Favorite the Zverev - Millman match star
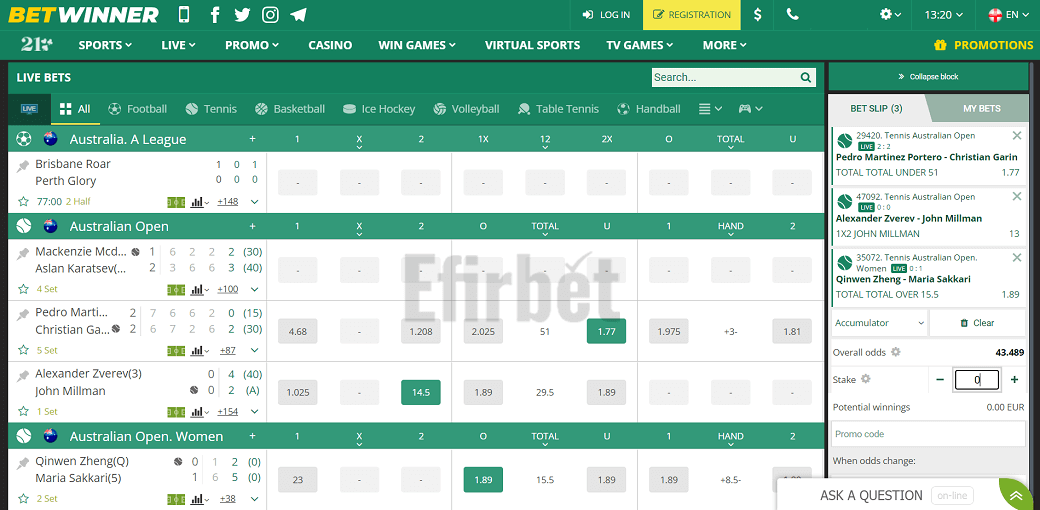Screen dimensions: 1040x510 pyautogui.click(x=23, y=411)
